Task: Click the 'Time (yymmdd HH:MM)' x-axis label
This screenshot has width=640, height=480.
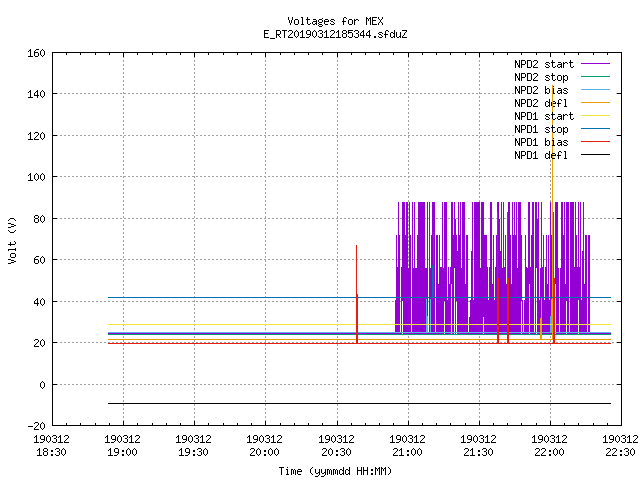Action: [335, 471]
